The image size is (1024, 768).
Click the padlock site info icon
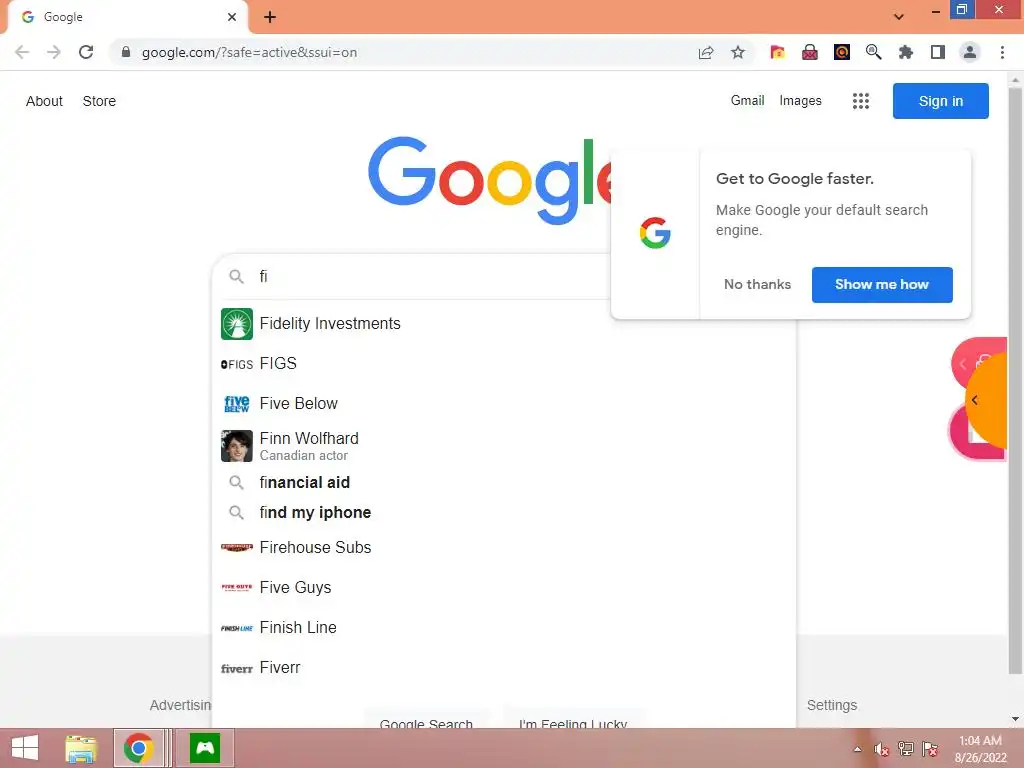[x=126, y=52]
